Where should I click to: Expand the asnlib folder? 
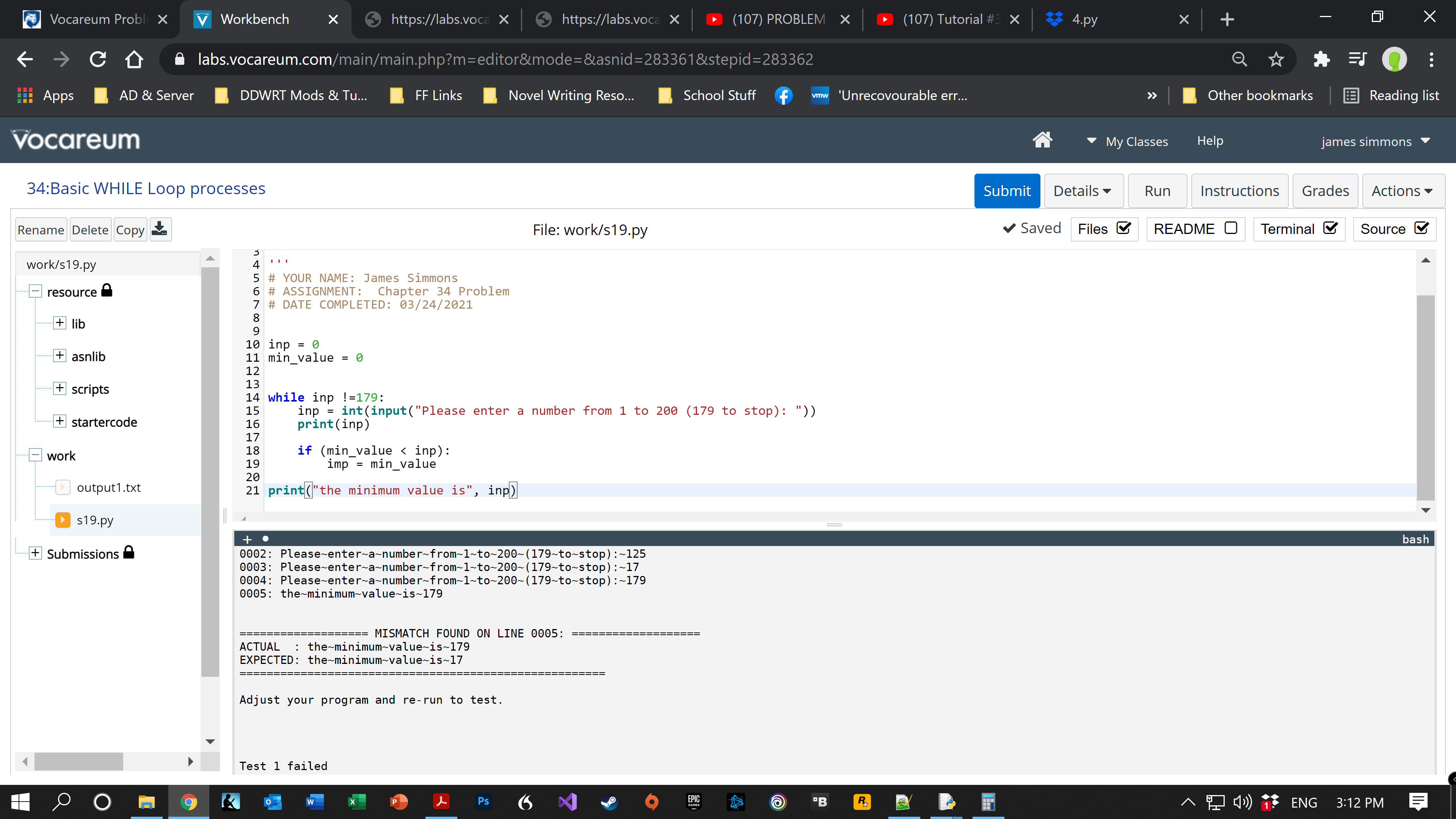pyautogui.click(x=60, y=356)
